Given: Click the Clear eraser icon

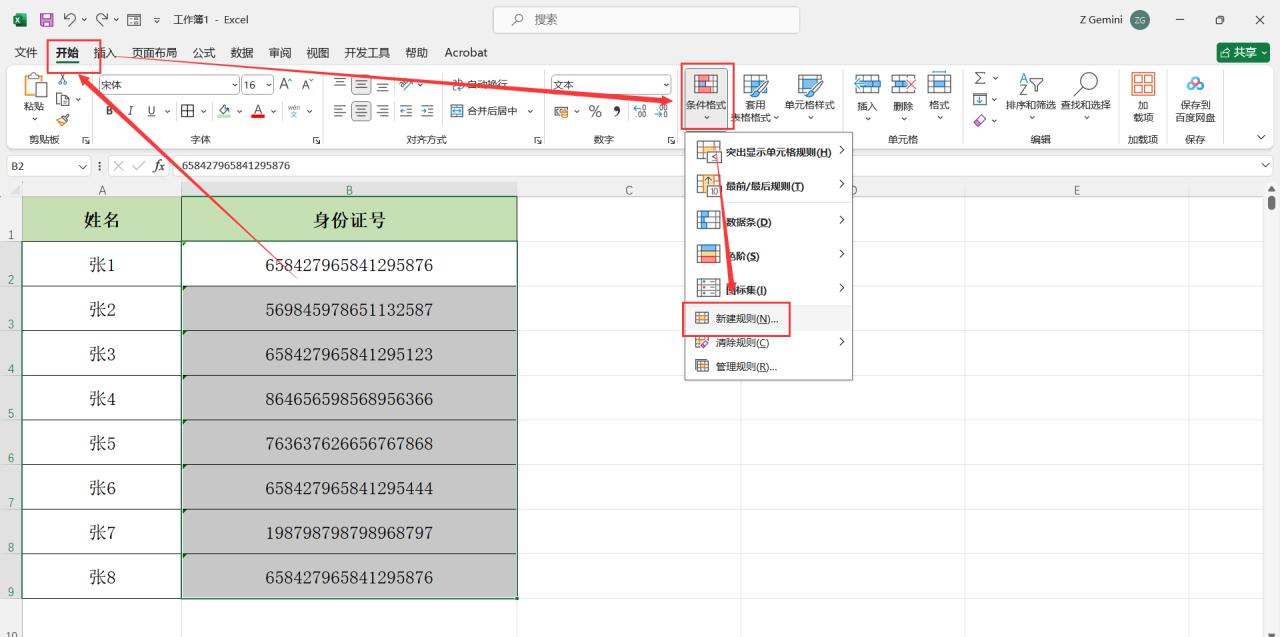Looking at the screenshot, I should [x=980, y=120].
